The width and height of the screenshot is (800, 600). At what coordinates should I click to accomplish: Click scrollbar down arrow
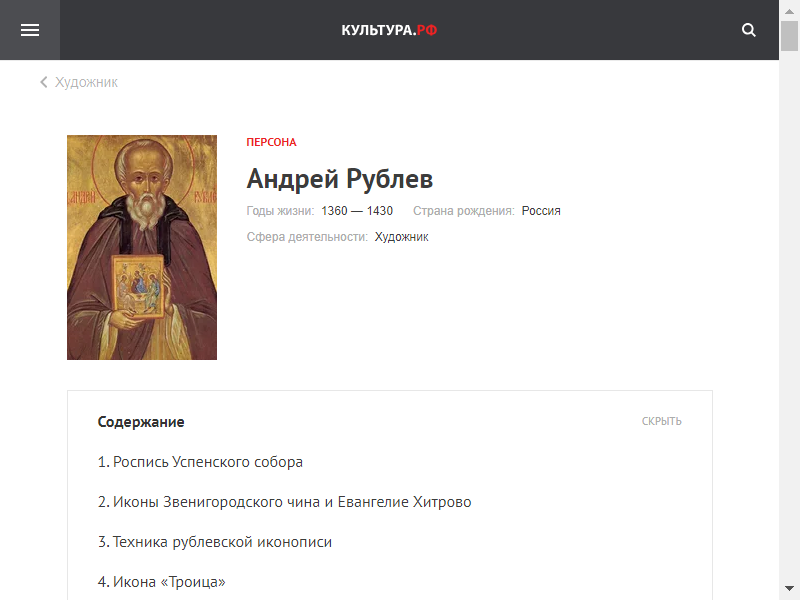789,589
